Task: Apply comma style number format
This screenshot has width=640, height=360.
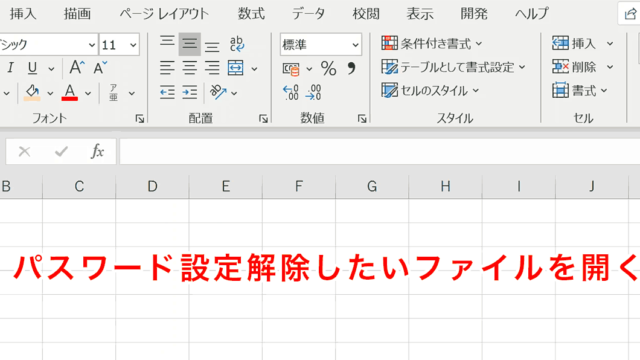Action: 351,68
